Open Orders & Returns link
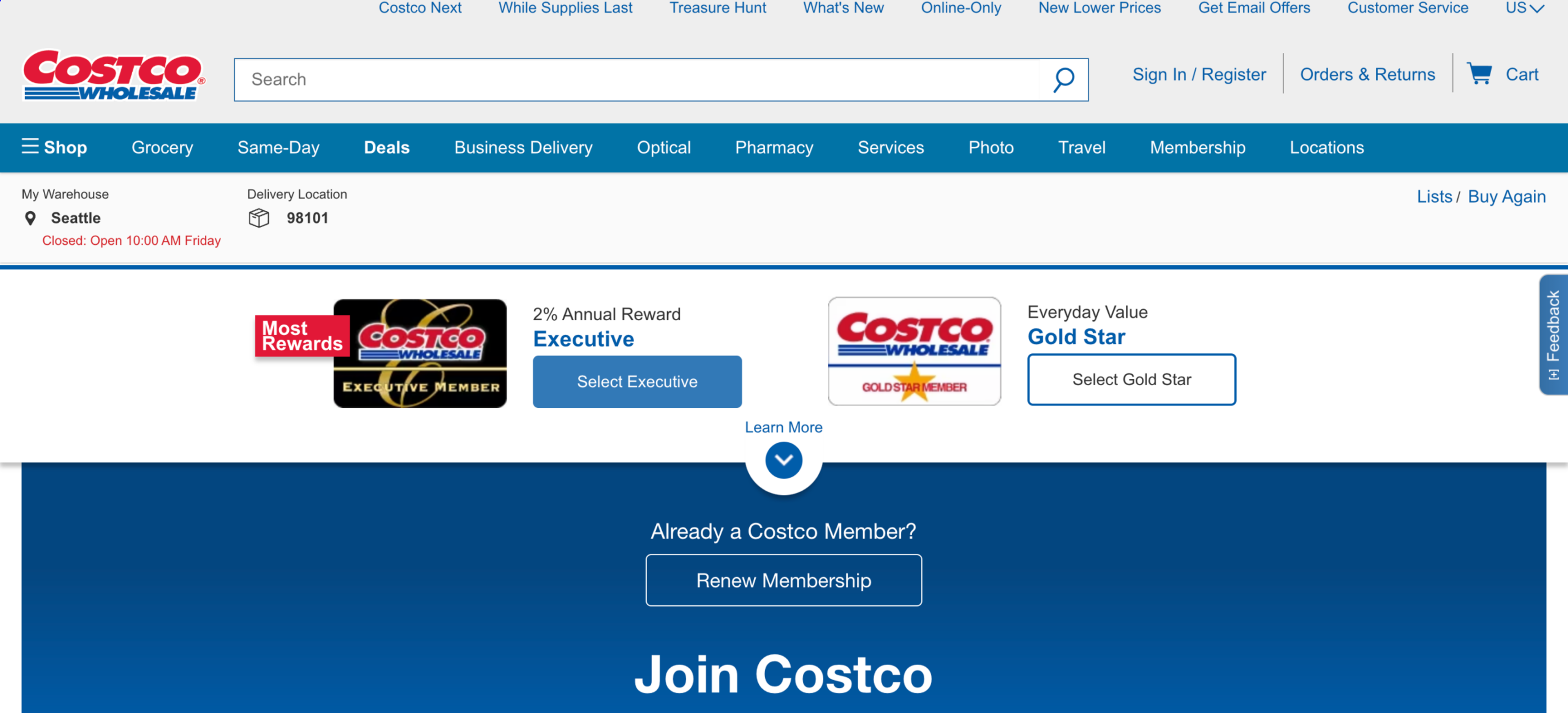Screen dimensions: 1568x713 (1367, 74)
